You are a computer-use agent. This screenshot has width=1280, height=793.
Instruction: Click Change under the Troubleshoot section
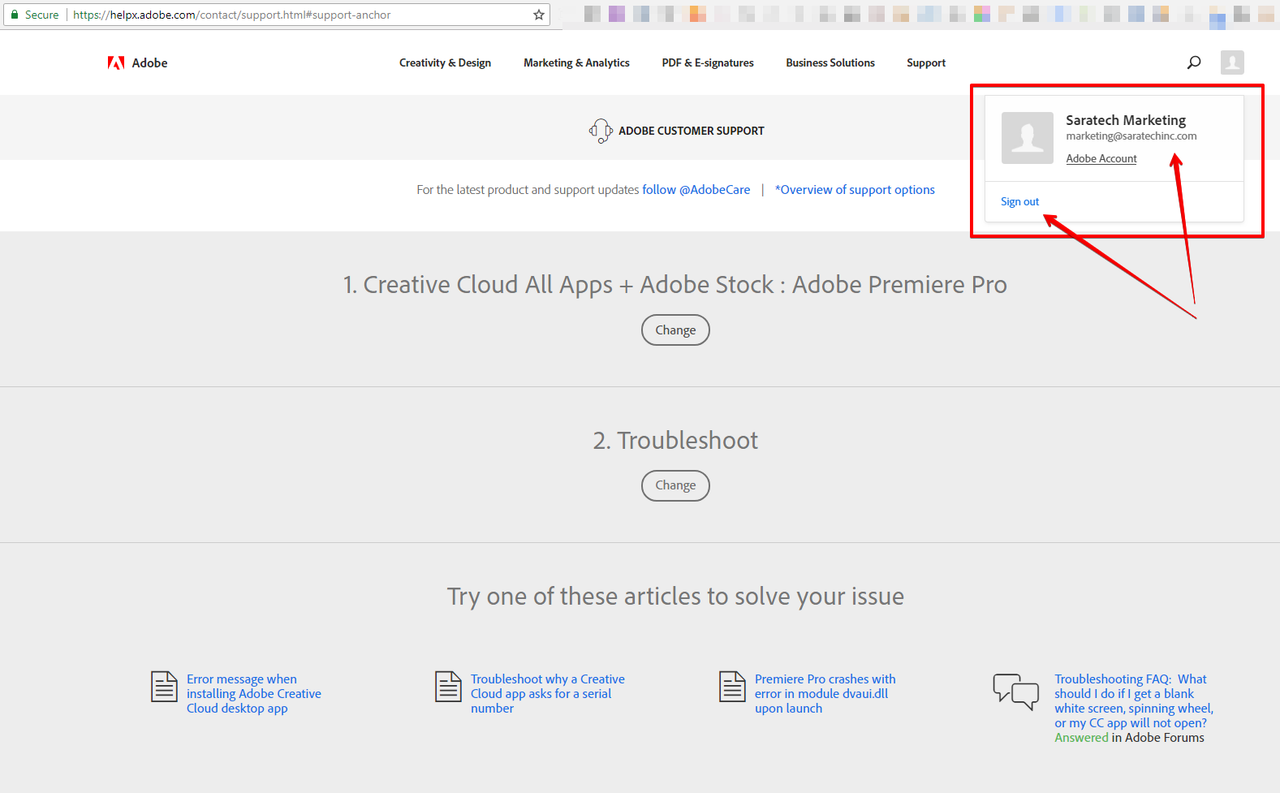675,485
